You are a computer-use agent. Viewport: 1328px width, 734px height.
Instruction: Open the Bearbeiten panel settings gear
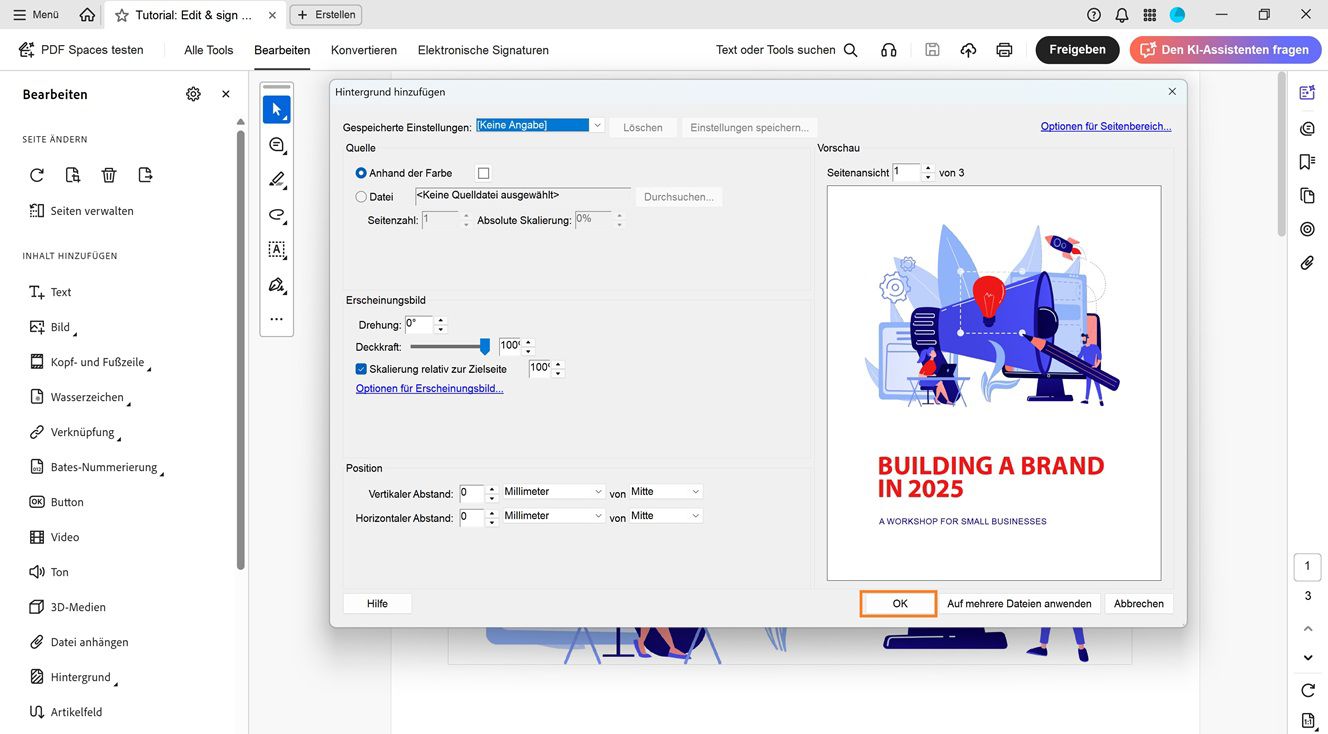[193, 94]
